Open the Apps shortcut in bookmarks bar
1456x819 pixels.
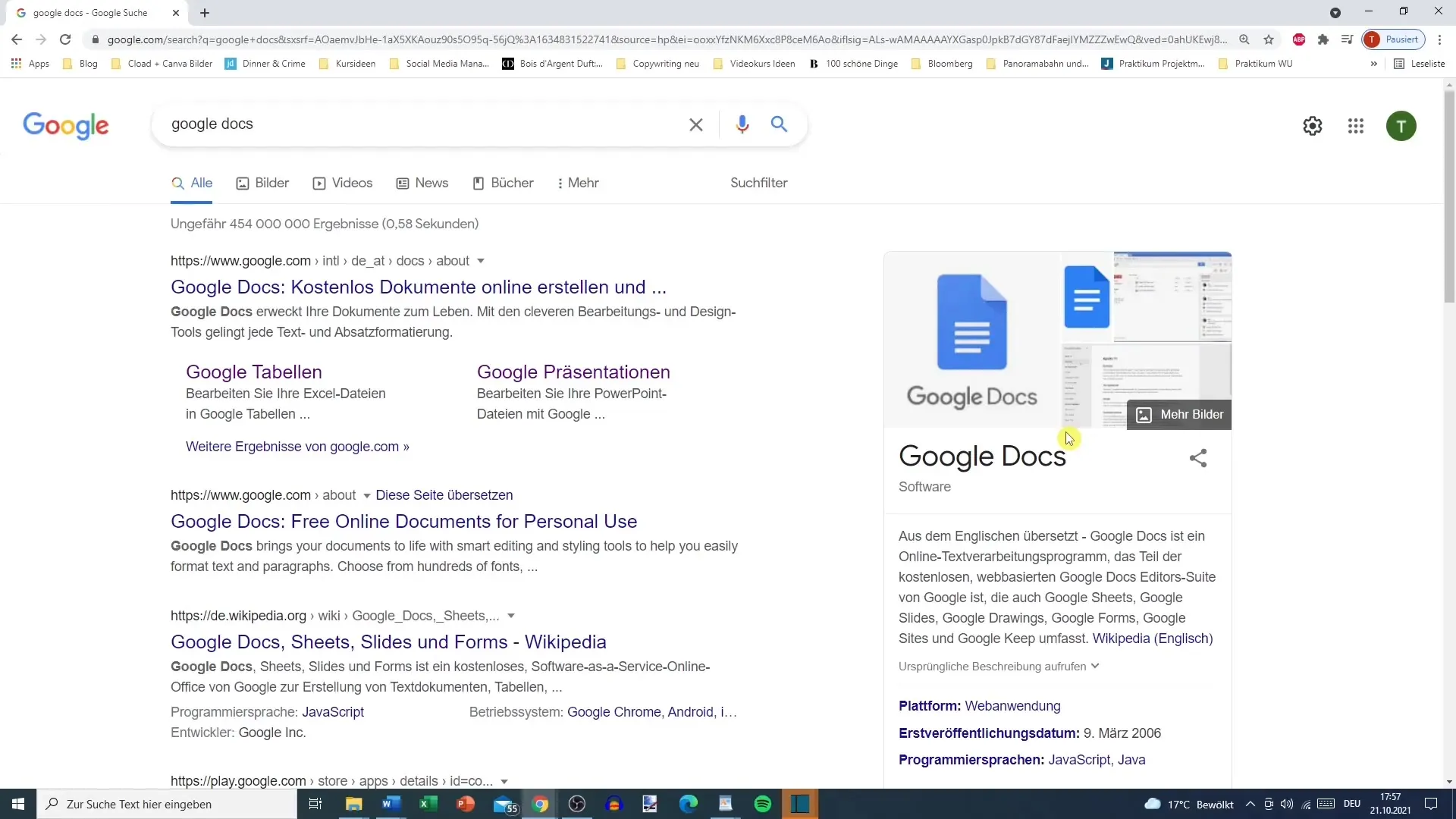coord(30,64)
